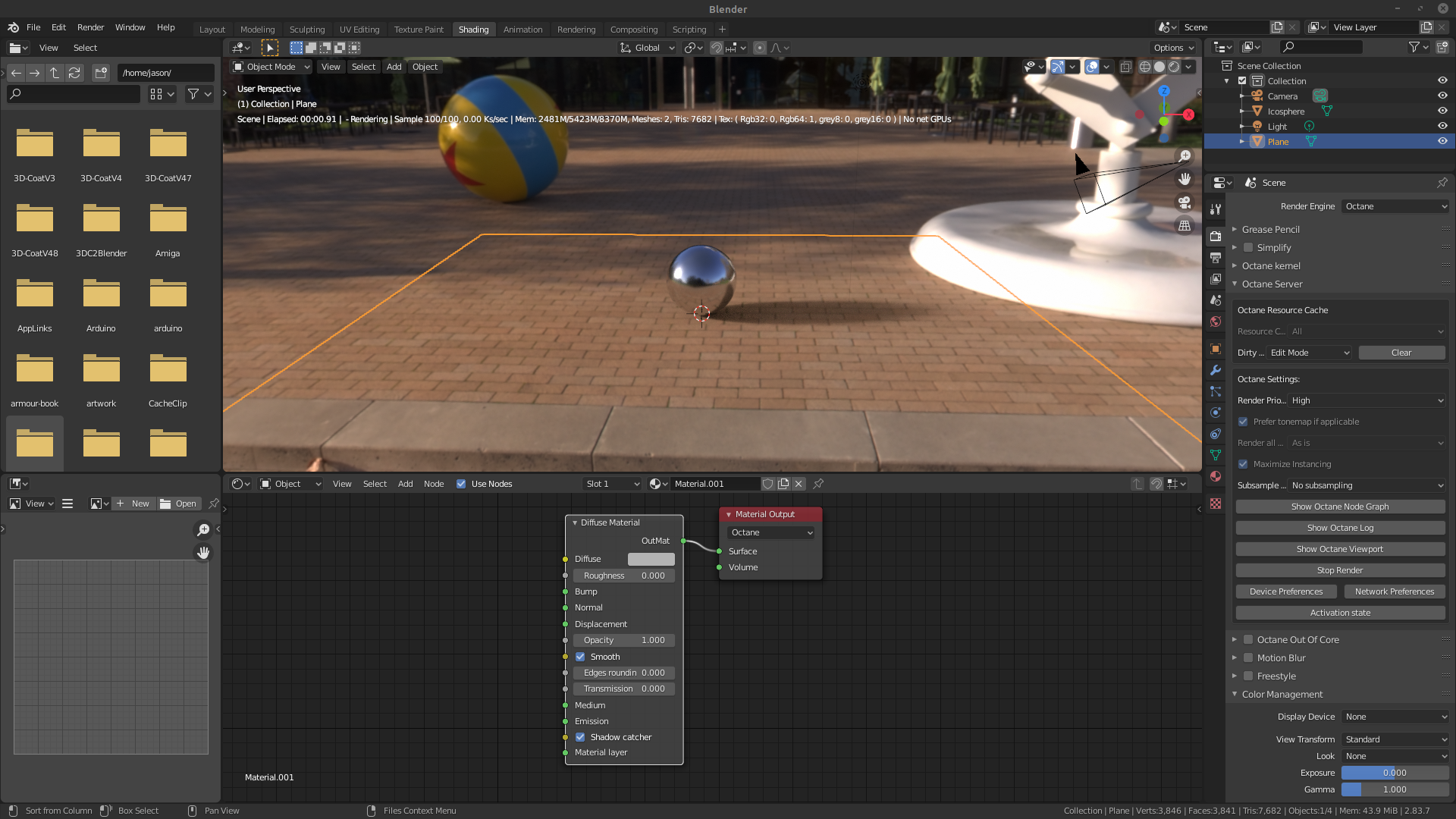The width and height of the screenshot is (1456, 819).
Task: Switch to the Compositing workspace tab
Action: [x=633, y=30]
